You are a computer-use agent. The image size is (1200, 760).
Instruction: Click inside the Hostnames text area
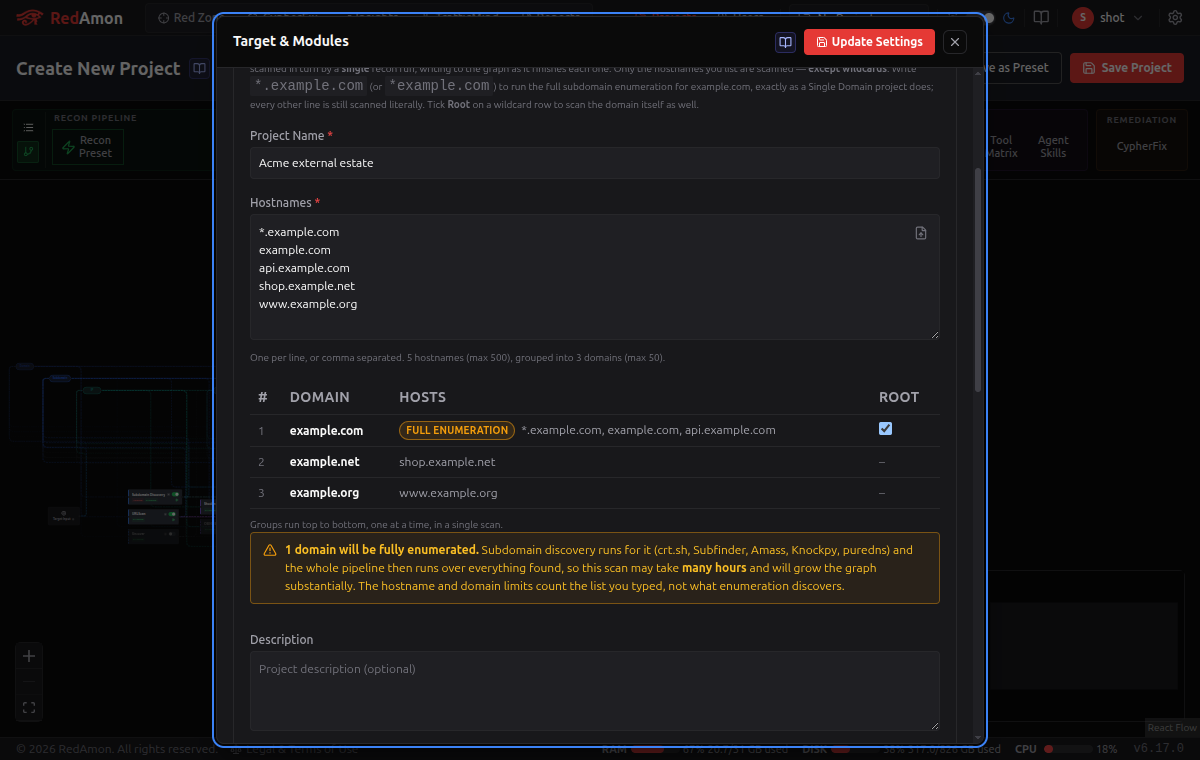[x=594, y=277]
